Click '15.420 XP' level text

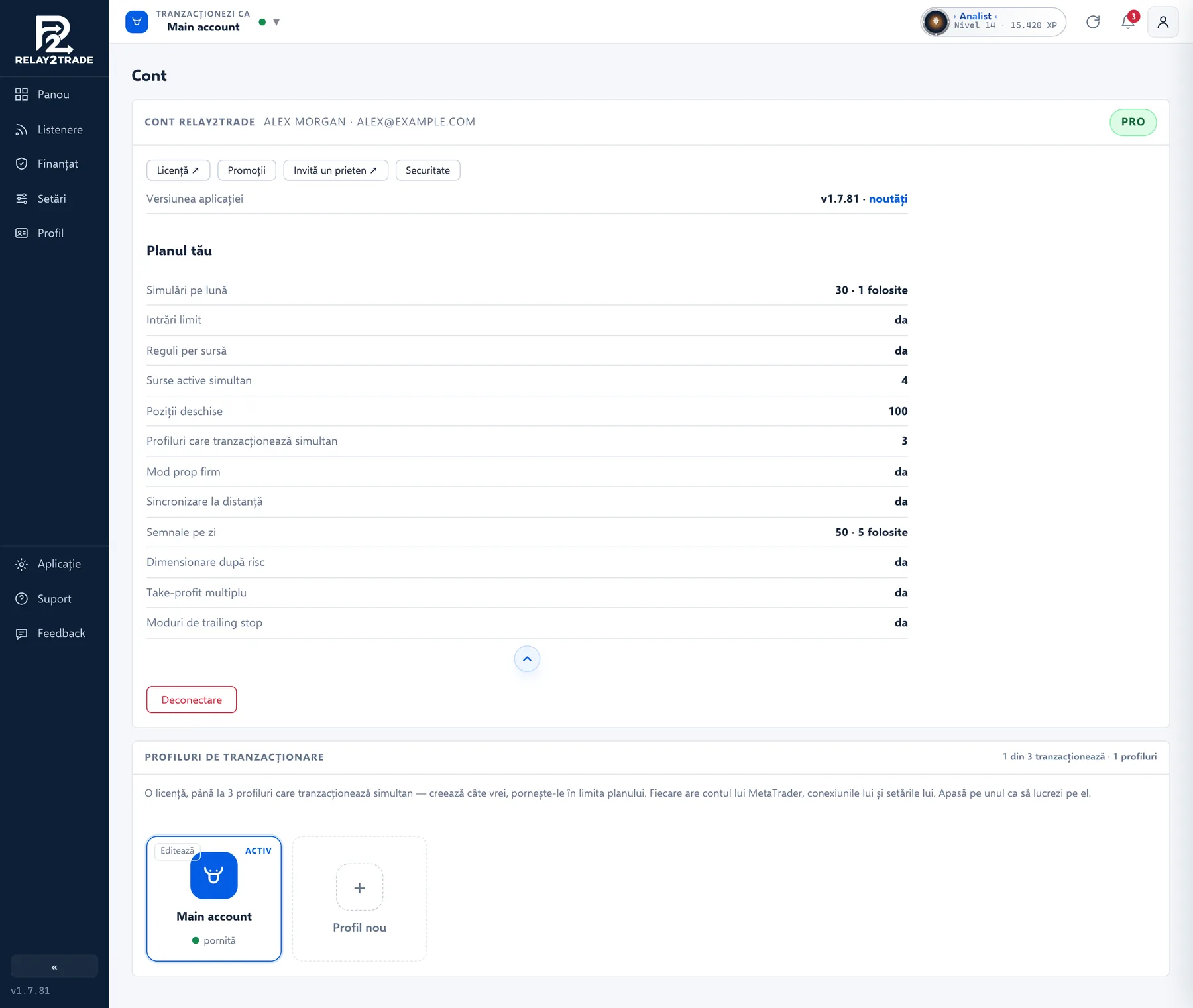[1033, 25]
